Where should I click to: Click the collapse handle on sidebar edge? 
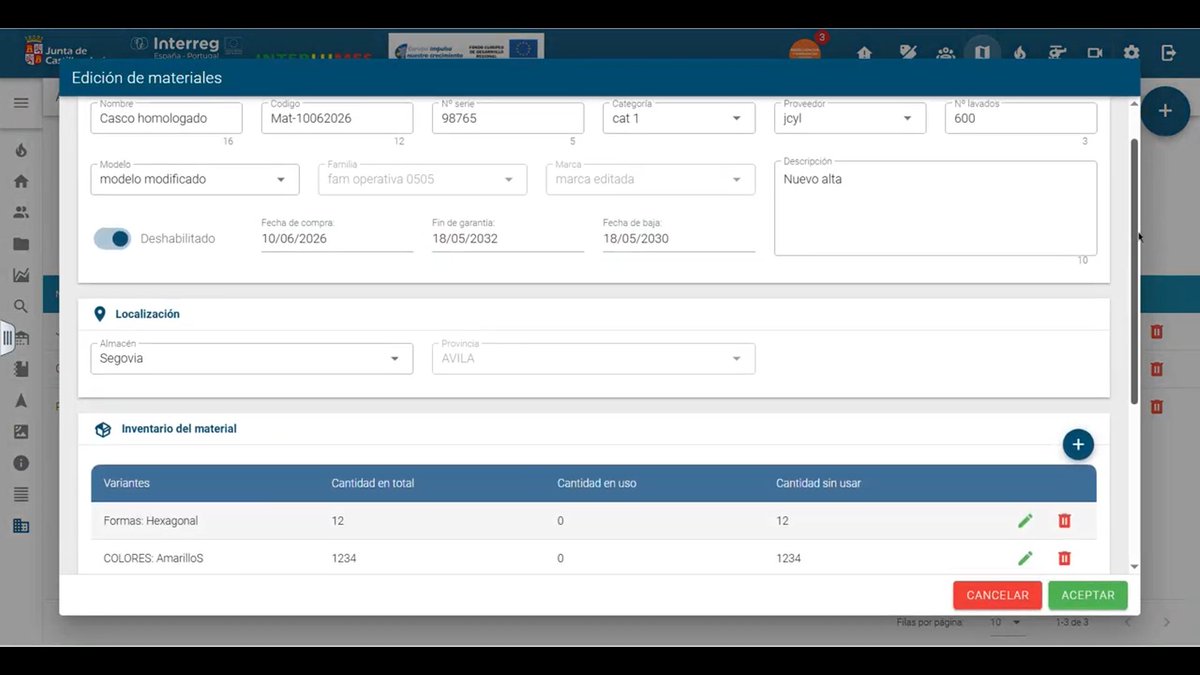[x=7, y=338]
